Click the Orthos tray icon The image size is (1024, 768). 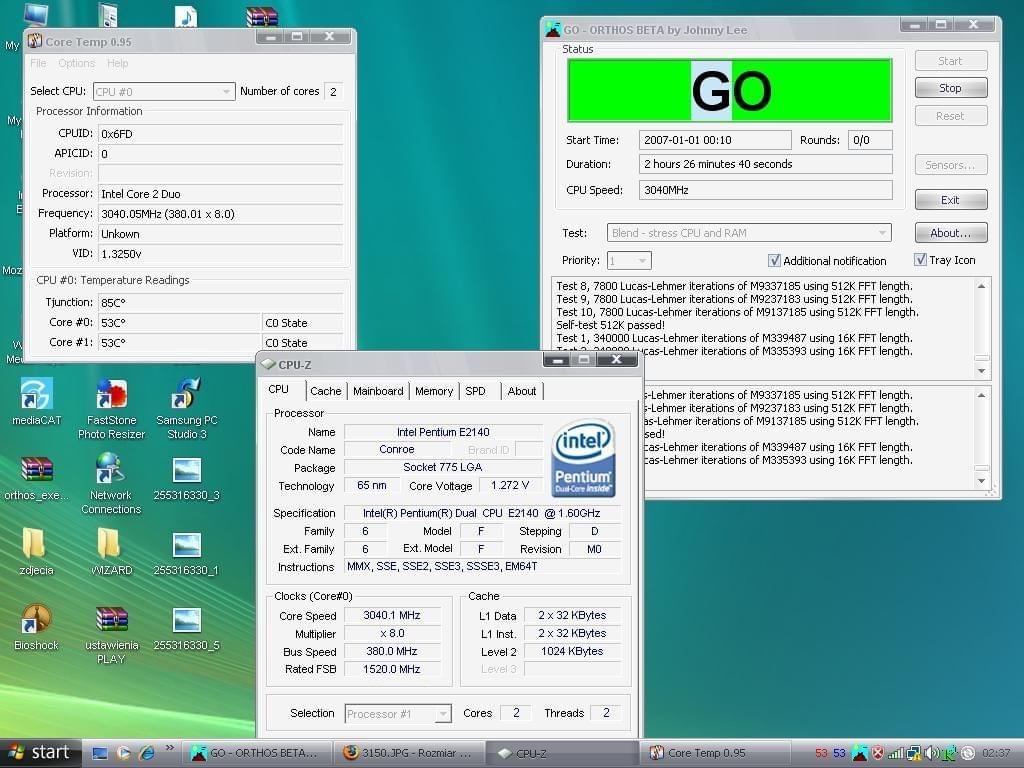pyautogui.click(x=860, y=754)
